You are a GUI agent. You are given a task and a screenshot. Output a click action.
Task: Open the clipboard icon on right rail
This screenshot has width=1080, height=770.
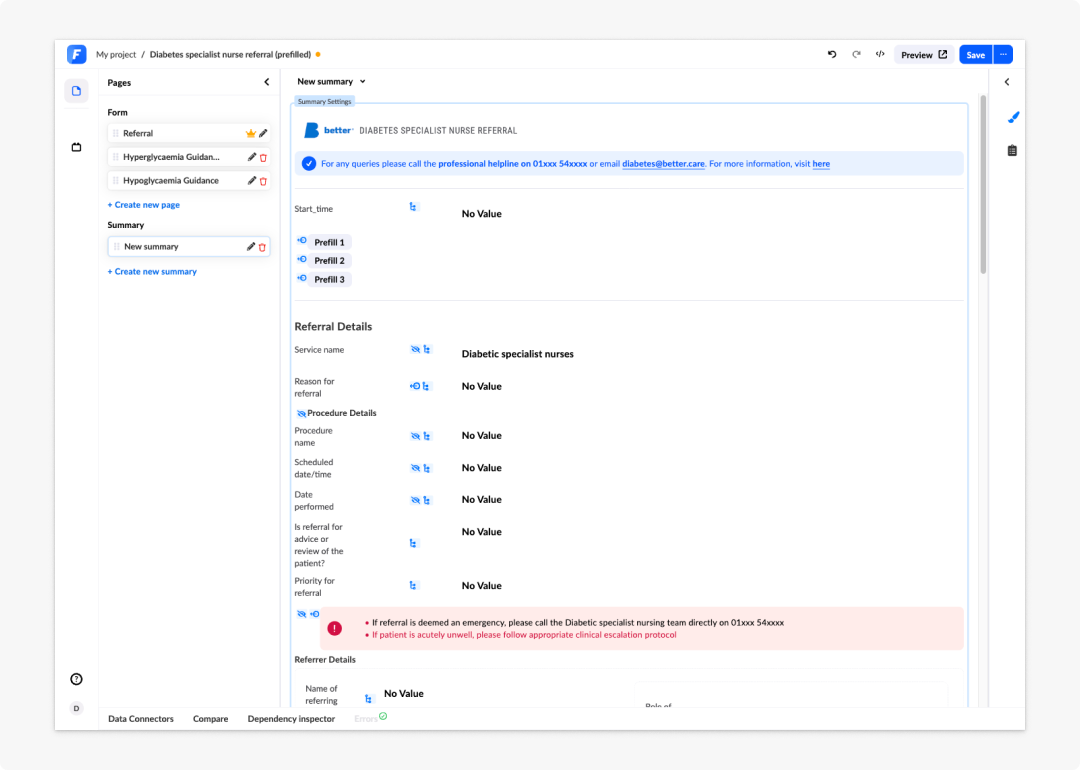1012,151
